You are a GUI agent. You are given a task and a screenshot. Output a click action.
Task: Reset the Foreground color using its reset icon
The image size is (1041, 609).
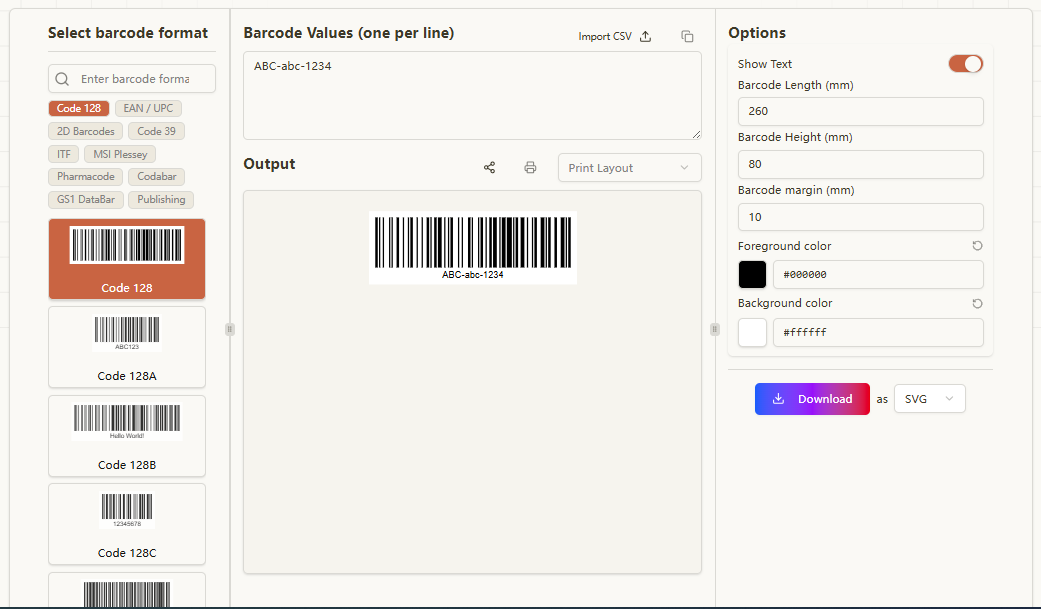977,245
